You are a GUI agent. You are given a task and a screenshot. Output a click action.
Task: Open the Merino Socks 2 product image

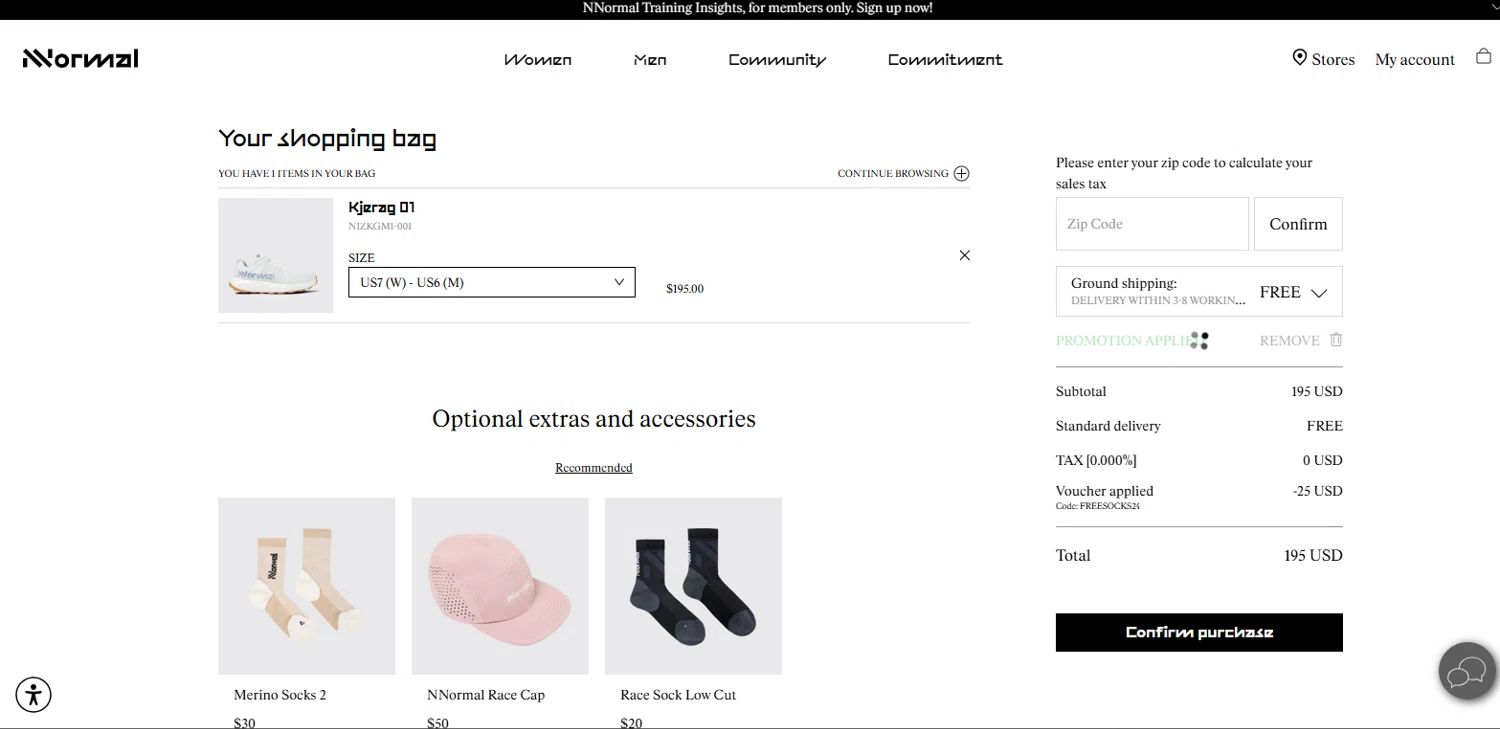(306, 586)
